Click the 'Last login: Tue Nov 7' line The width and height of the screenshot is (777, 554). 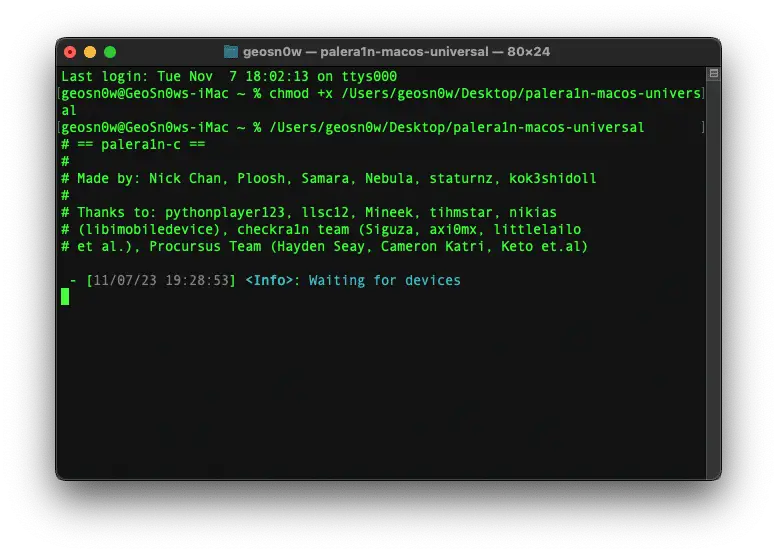[x=229, y=76]
